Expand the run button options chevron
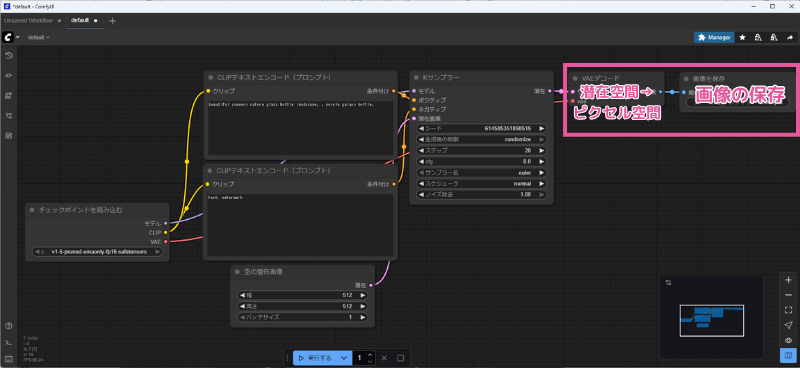800x369 pixels. click(x=344, y=358)
